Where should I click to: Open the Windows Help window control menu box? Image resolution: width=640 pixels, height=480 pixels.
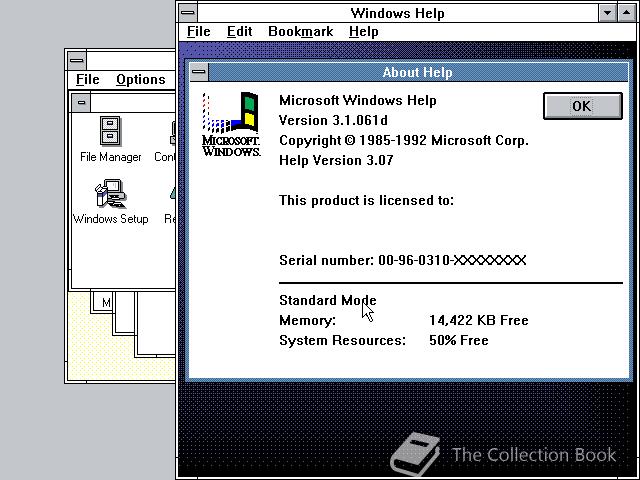coord(187,13)
